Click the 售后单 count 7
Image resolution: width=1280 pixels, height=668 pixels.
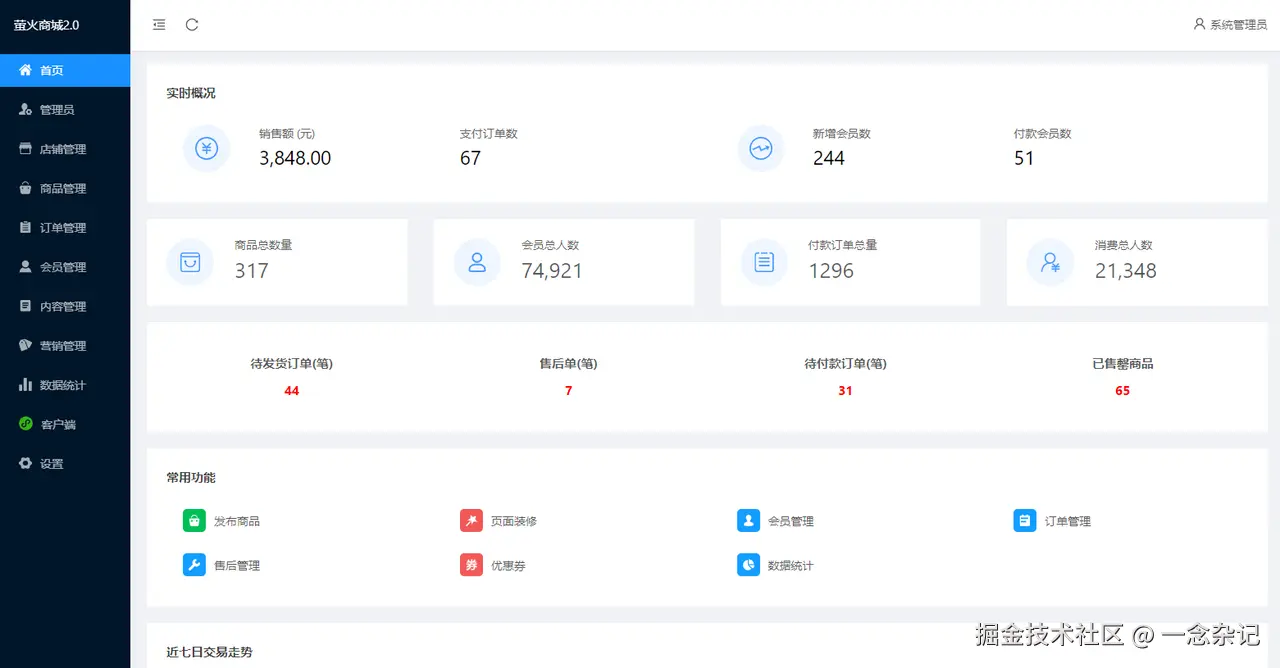tap(568, 391)
